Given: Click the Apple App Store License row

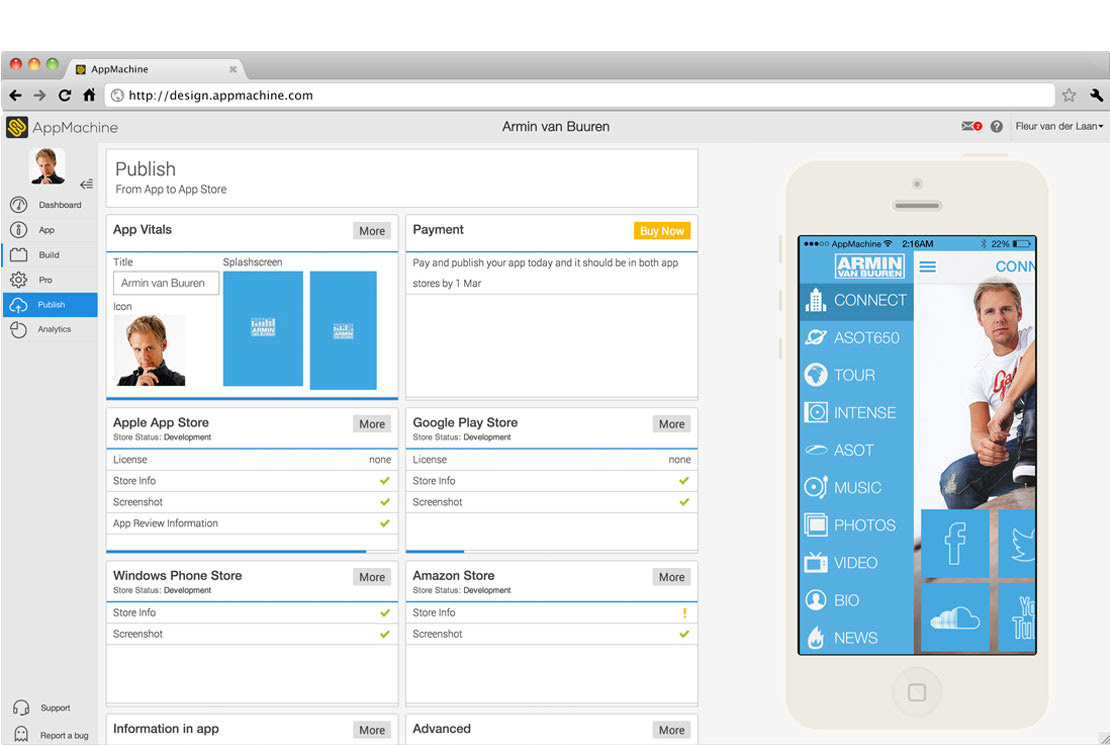Looking at the screenshot, I should click(x=252, y=460).
